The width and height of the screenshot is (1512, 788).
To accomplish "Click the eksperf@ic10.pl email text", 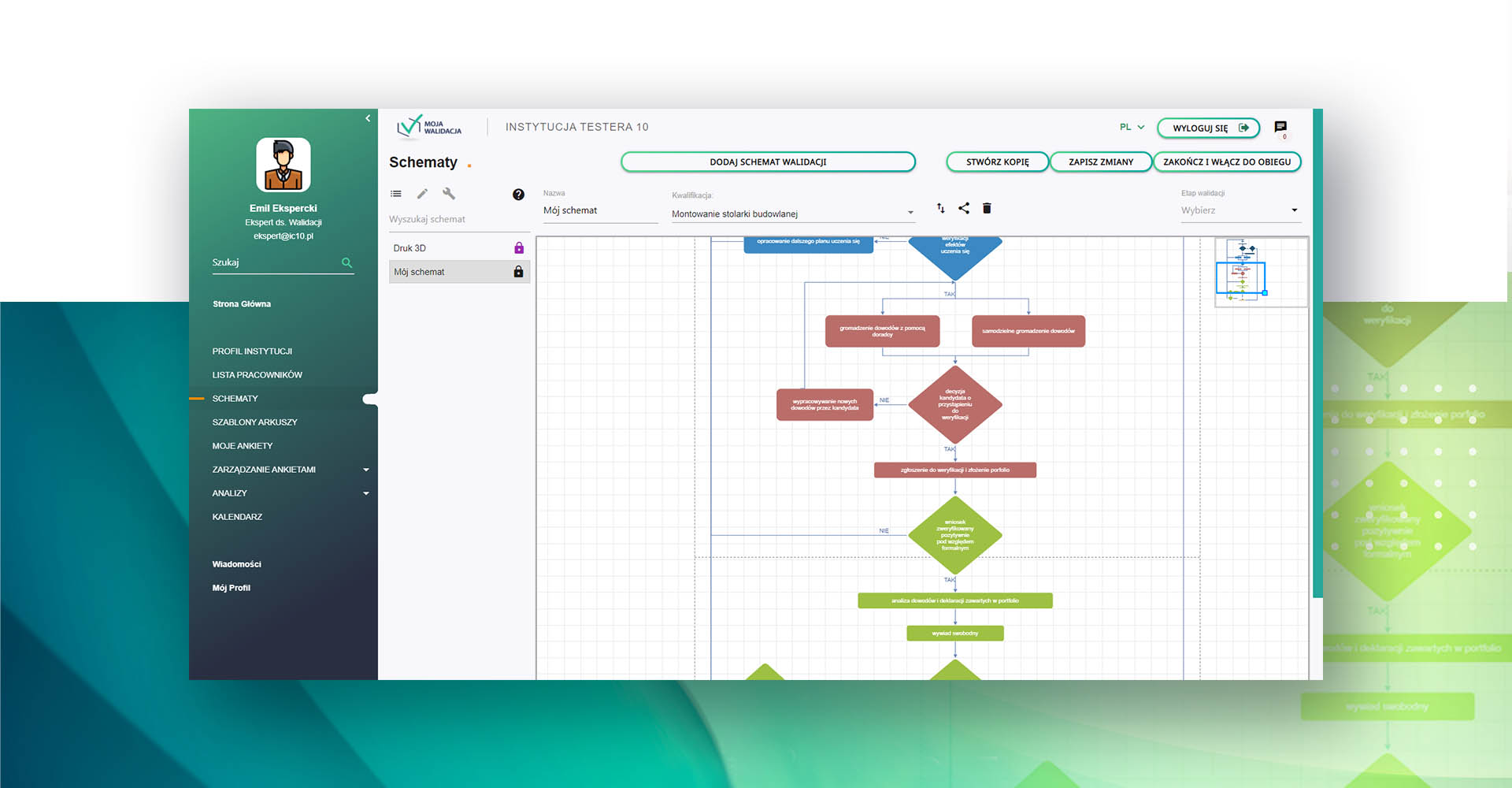I will pyautogui.click(x=283, y=236).
